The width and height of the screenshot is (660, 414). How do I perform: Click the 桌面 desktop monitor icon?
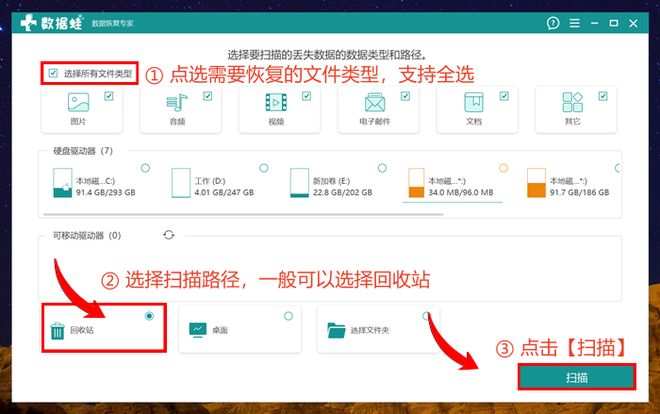[x=198, y=330]
